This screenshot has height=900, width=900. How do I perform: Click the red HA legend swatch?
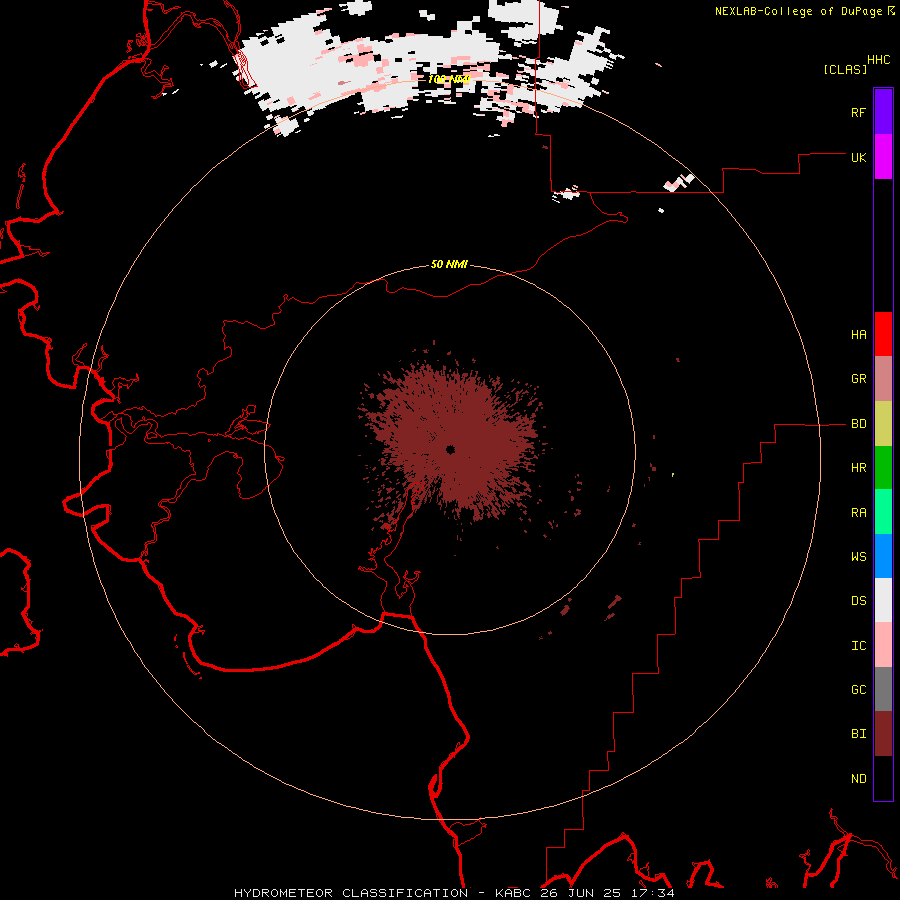(x=883, y=334)
